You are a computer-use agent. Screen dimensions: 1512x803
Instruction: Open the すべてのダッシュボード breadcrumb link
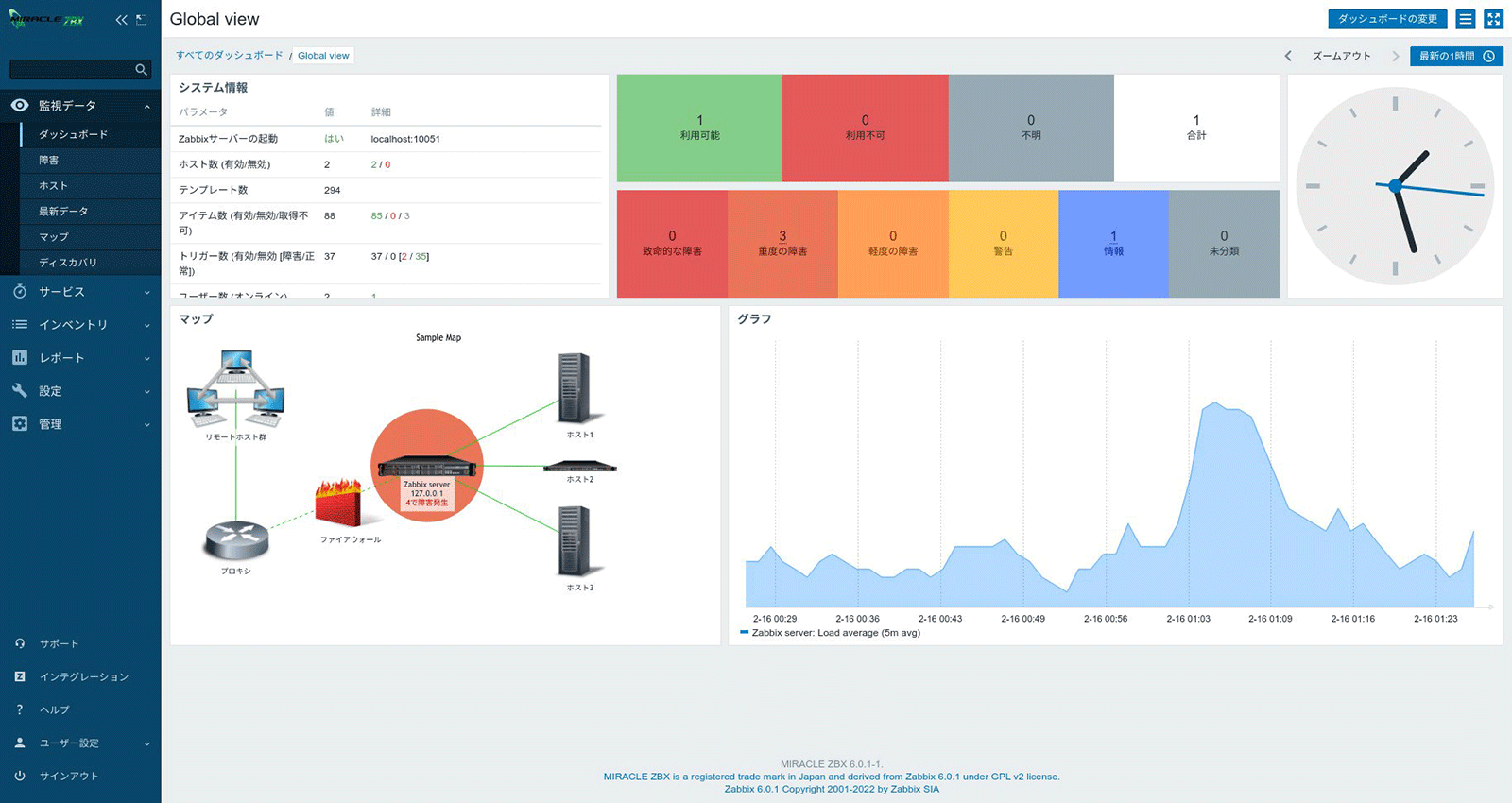point(229,56)
